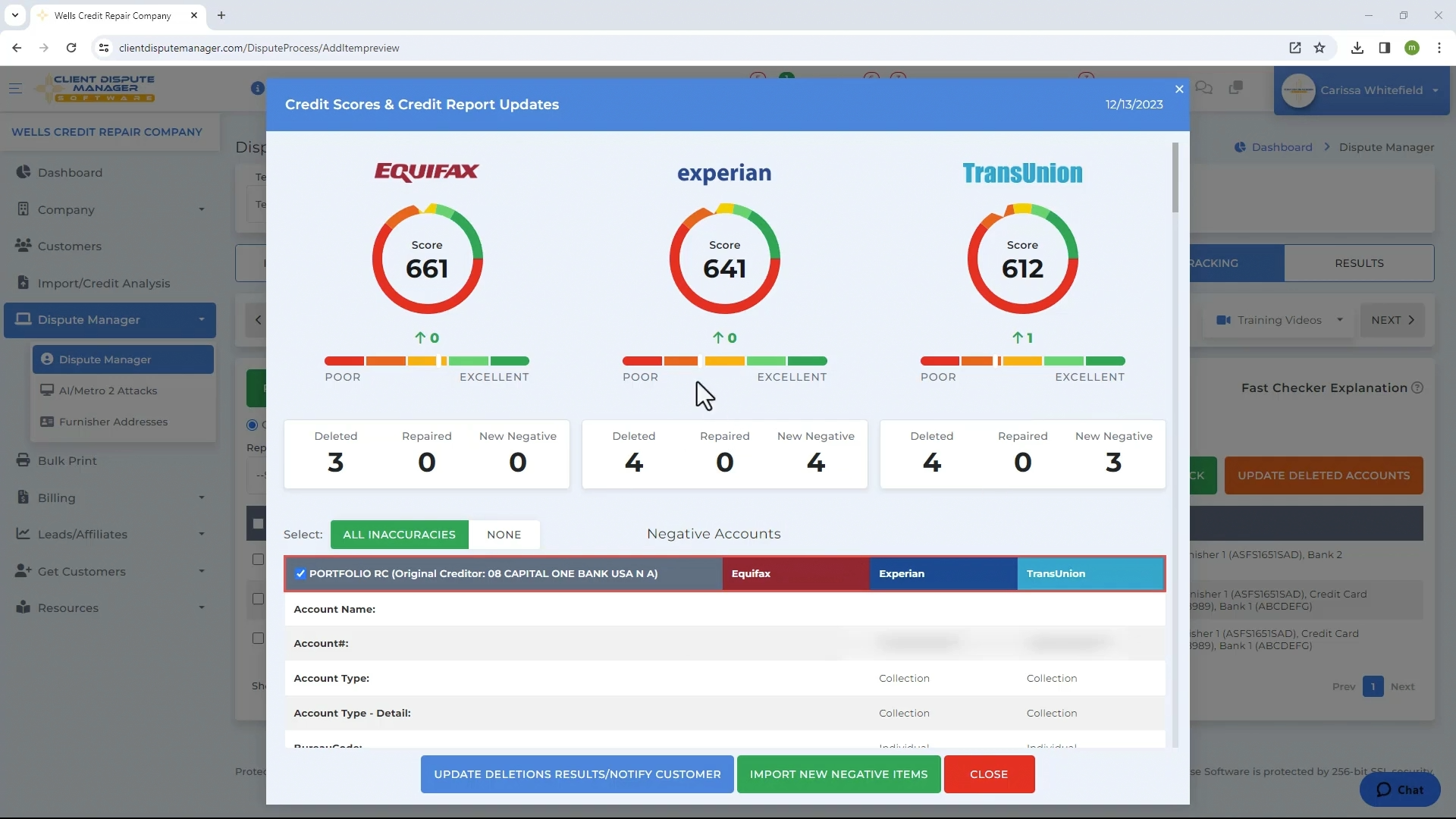Click the Resources icon in sidebar

[24, 607]
